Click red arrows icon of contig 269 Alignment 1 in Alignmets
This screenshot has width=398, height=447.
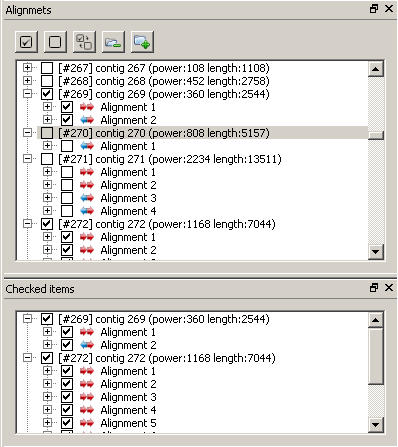(x=87, y=107)
